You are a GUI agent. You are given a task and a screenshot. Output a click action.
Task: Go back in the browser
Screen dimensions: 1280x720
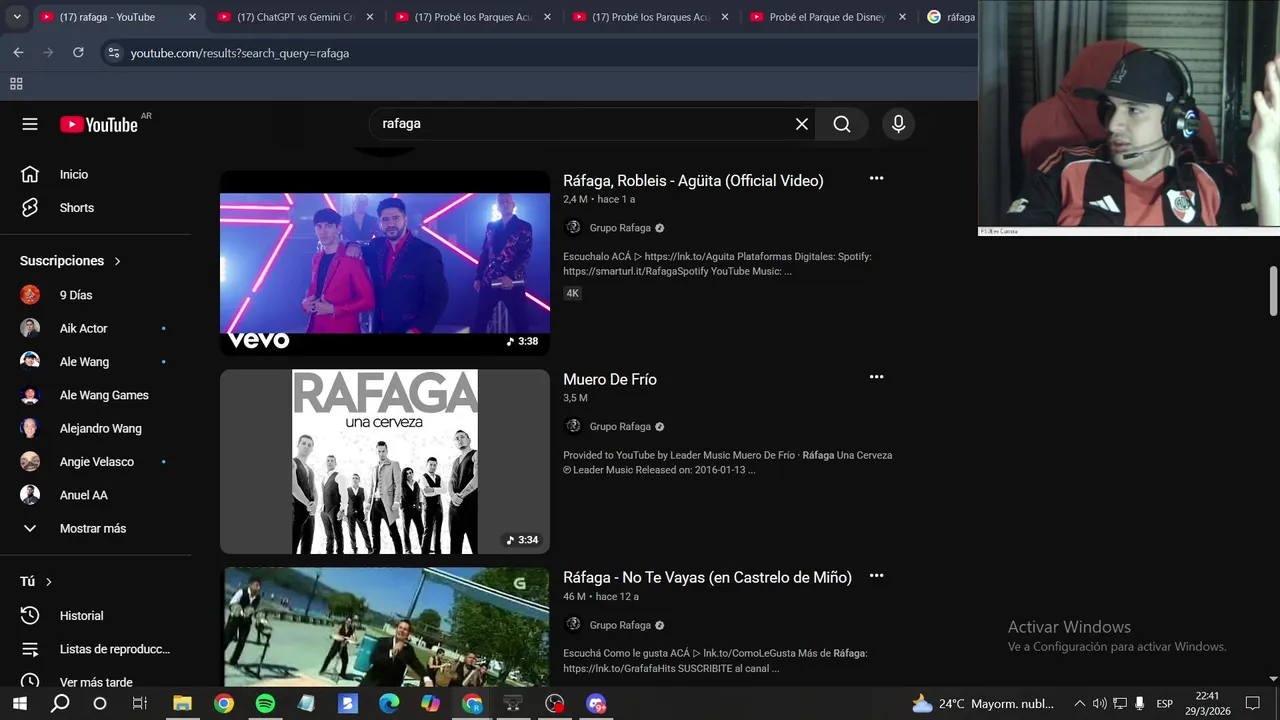[x=18, y=53]
